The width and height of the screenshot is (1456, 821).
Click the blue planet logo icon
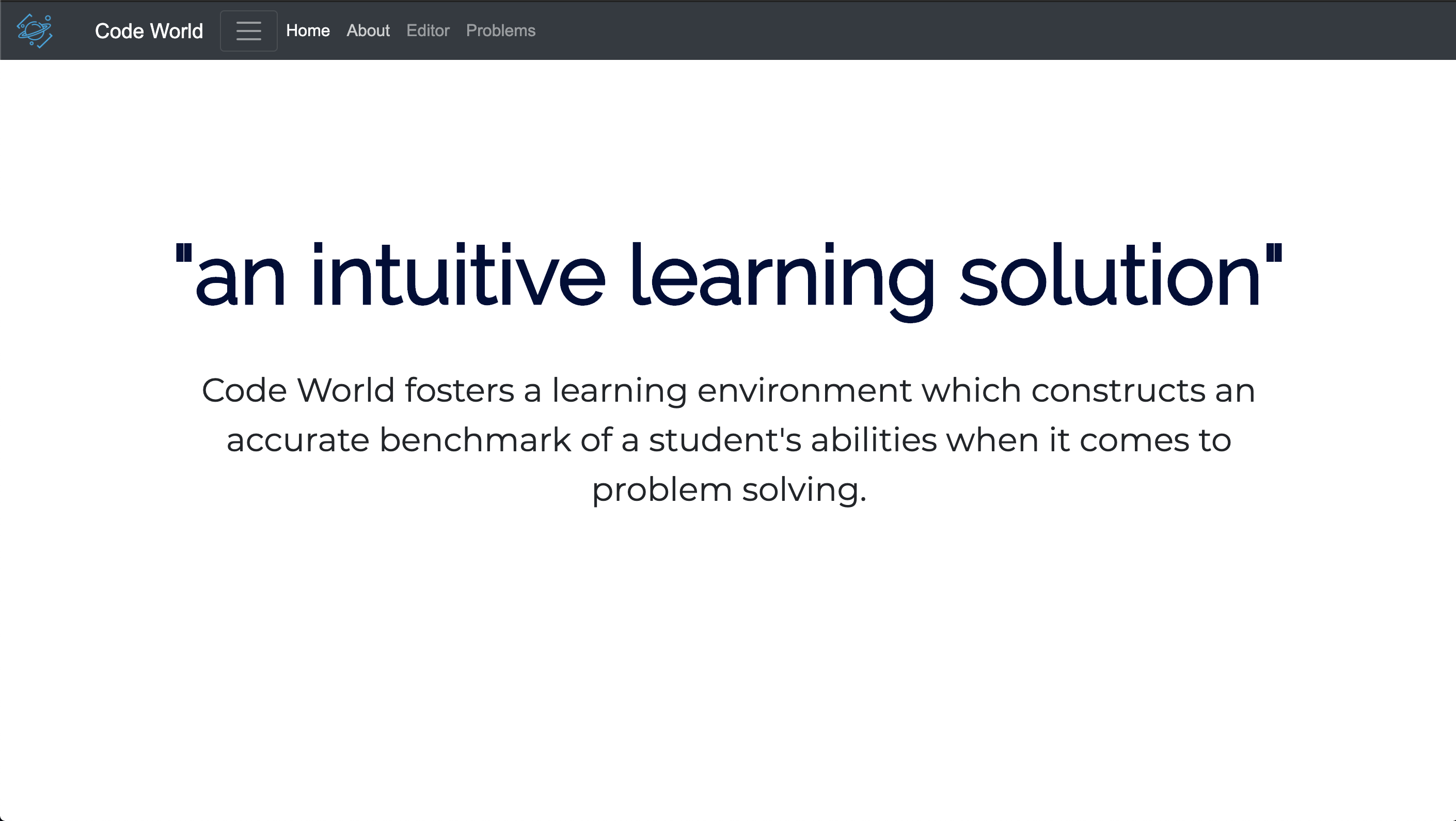[x=35, y=30]
